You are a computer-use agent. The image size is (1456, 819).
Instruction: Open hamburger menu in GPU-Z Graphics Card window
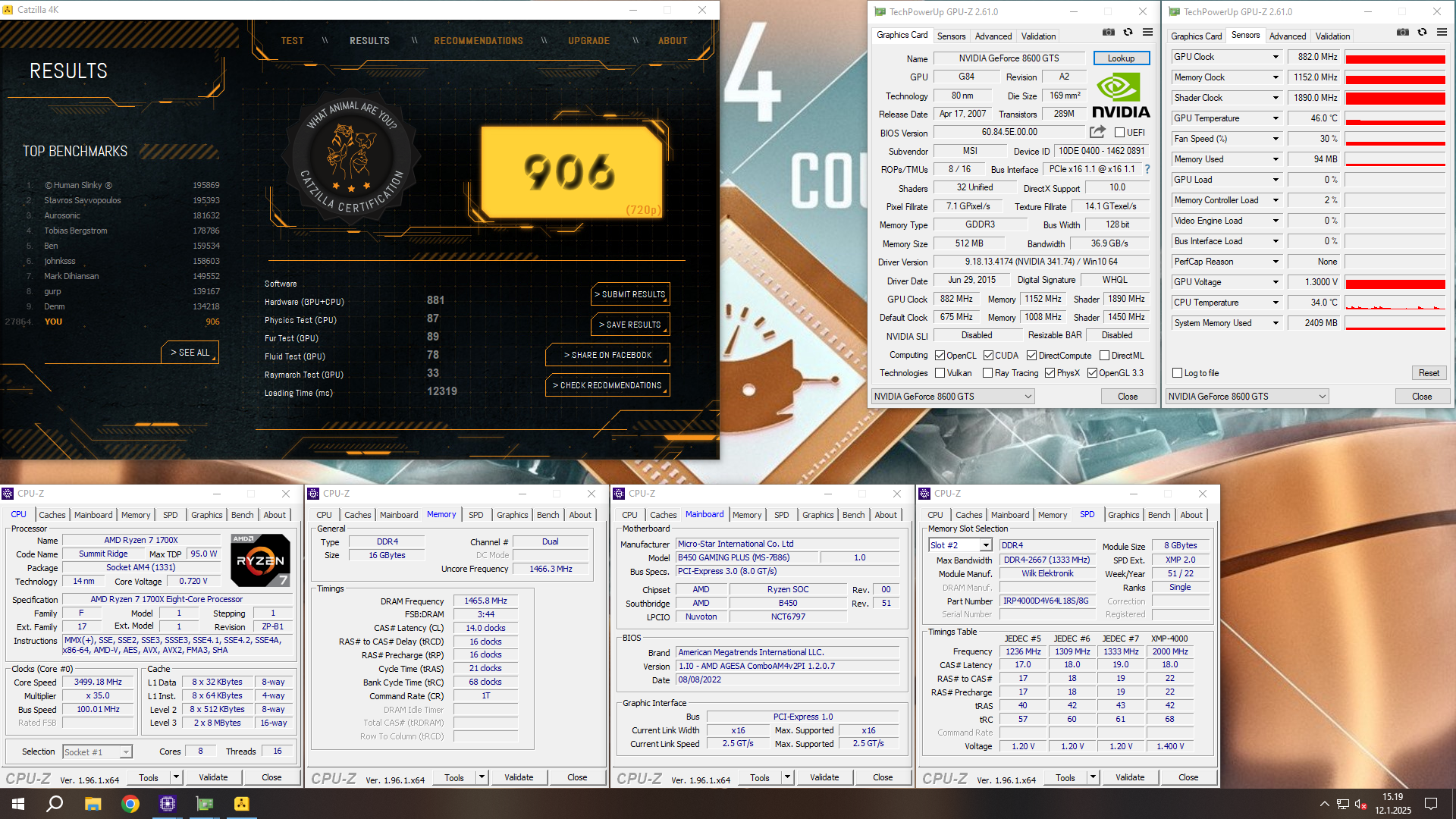tap(1147, 33)
